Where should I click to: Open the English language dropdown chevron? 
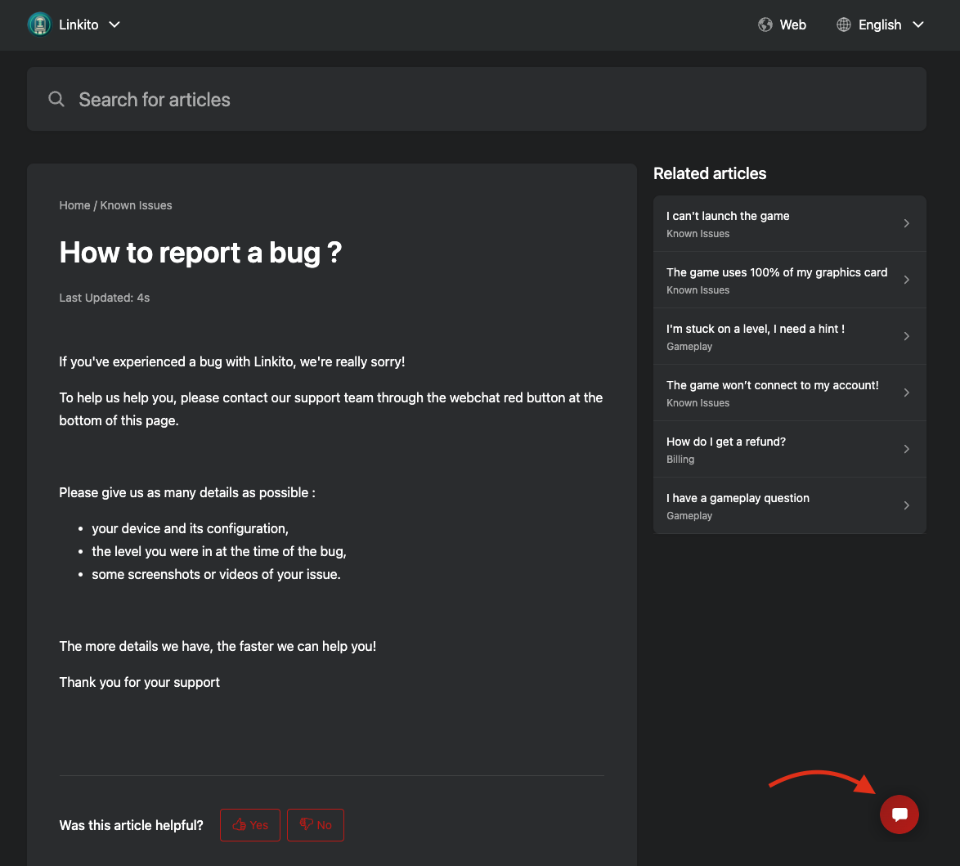point(918,24)
